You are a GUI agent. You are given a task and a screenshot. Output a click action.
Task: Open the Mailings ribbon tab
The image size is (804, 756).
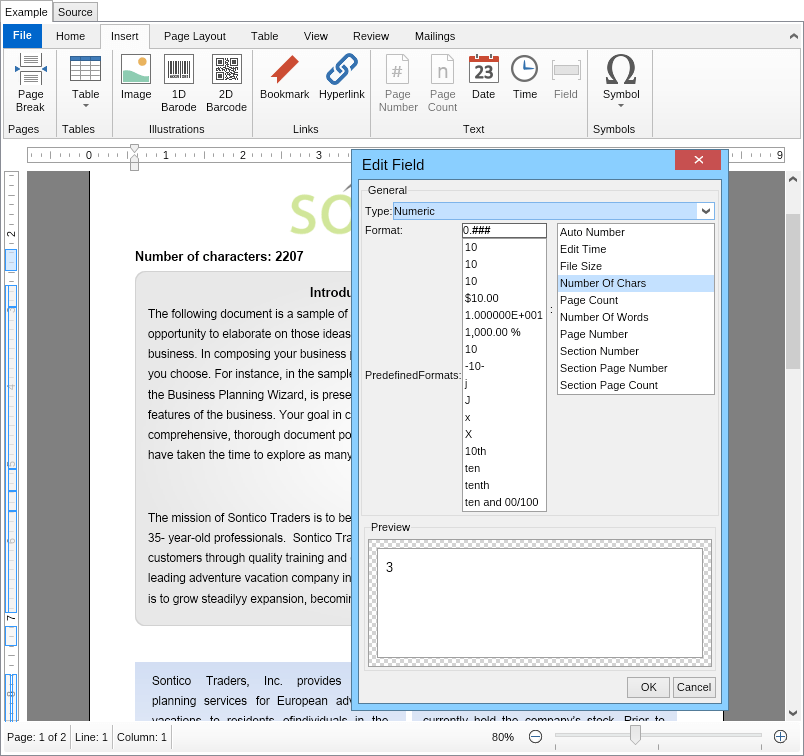point(434,36)
